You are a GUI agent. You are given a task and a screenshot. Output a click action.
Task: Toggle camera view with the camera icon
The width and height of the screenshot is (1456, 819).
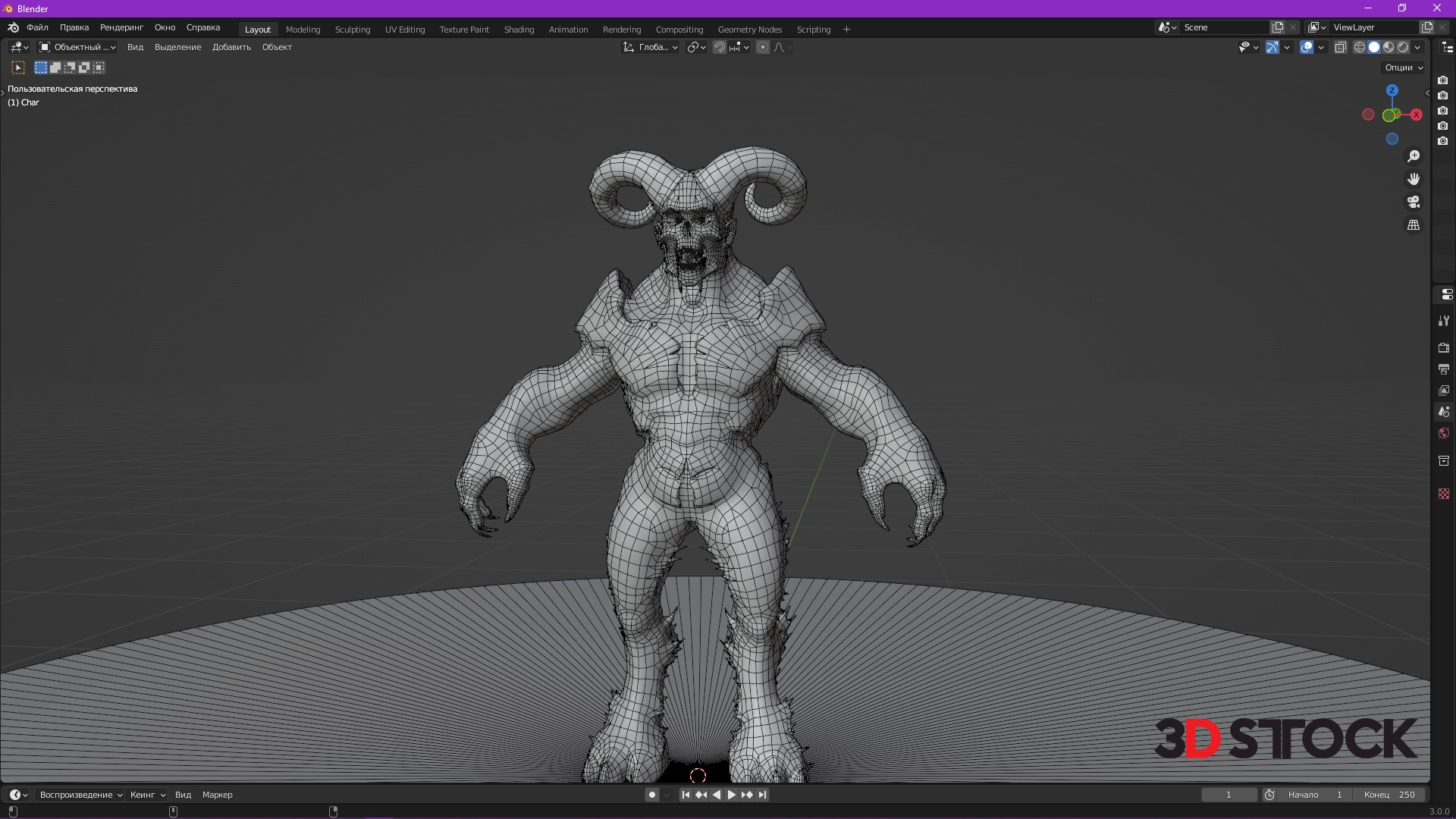1414,202
